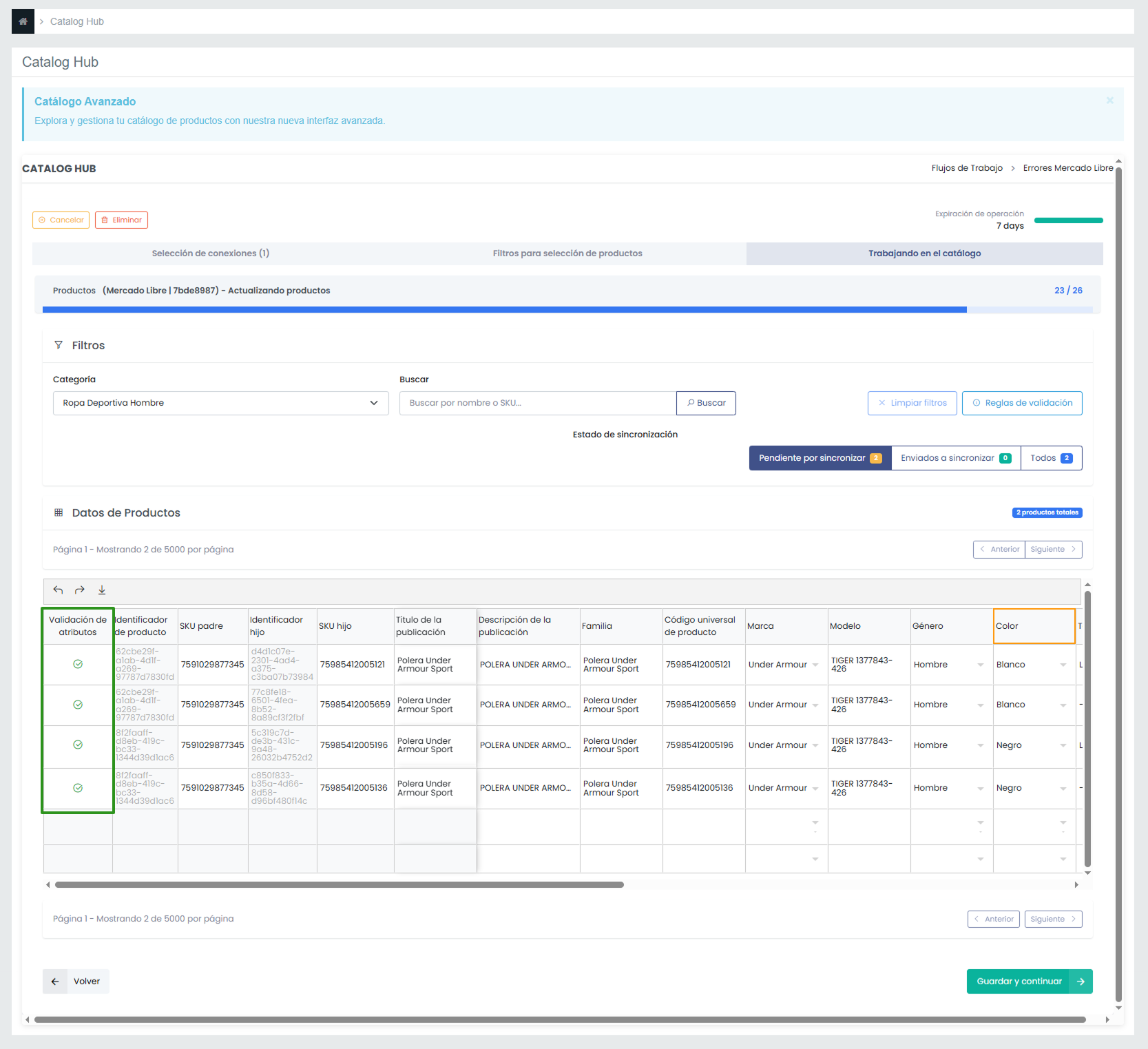Click the undo arrow in table toolbar
This screenshot has height=1049, width=1148.
(x=59, y=590)
